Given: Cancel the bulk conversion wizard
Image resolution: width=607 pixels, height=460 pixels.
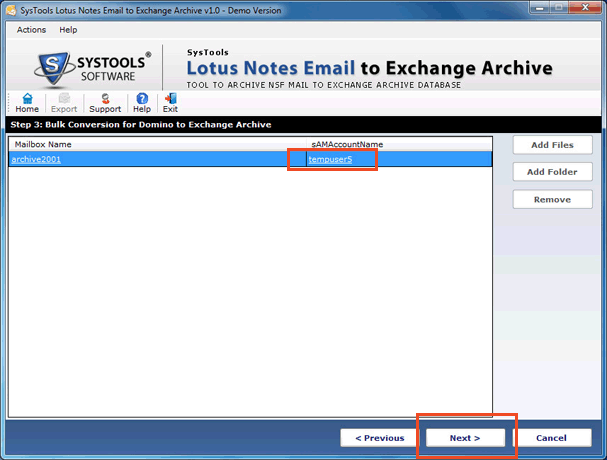Looking at the screenshot, I should click(552, 438).
